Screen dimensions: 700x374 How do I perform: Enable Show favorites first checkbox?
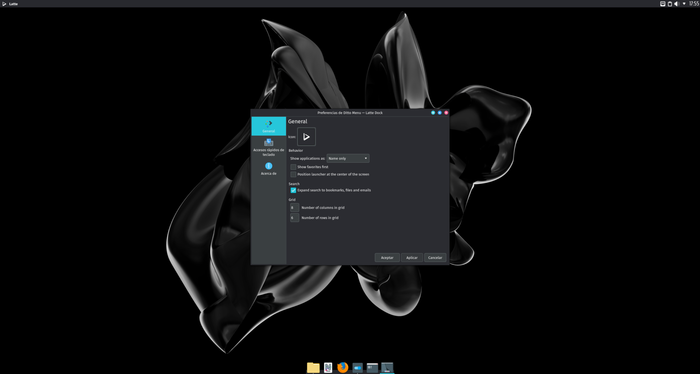pyautogui.click(x=293, y=167)
